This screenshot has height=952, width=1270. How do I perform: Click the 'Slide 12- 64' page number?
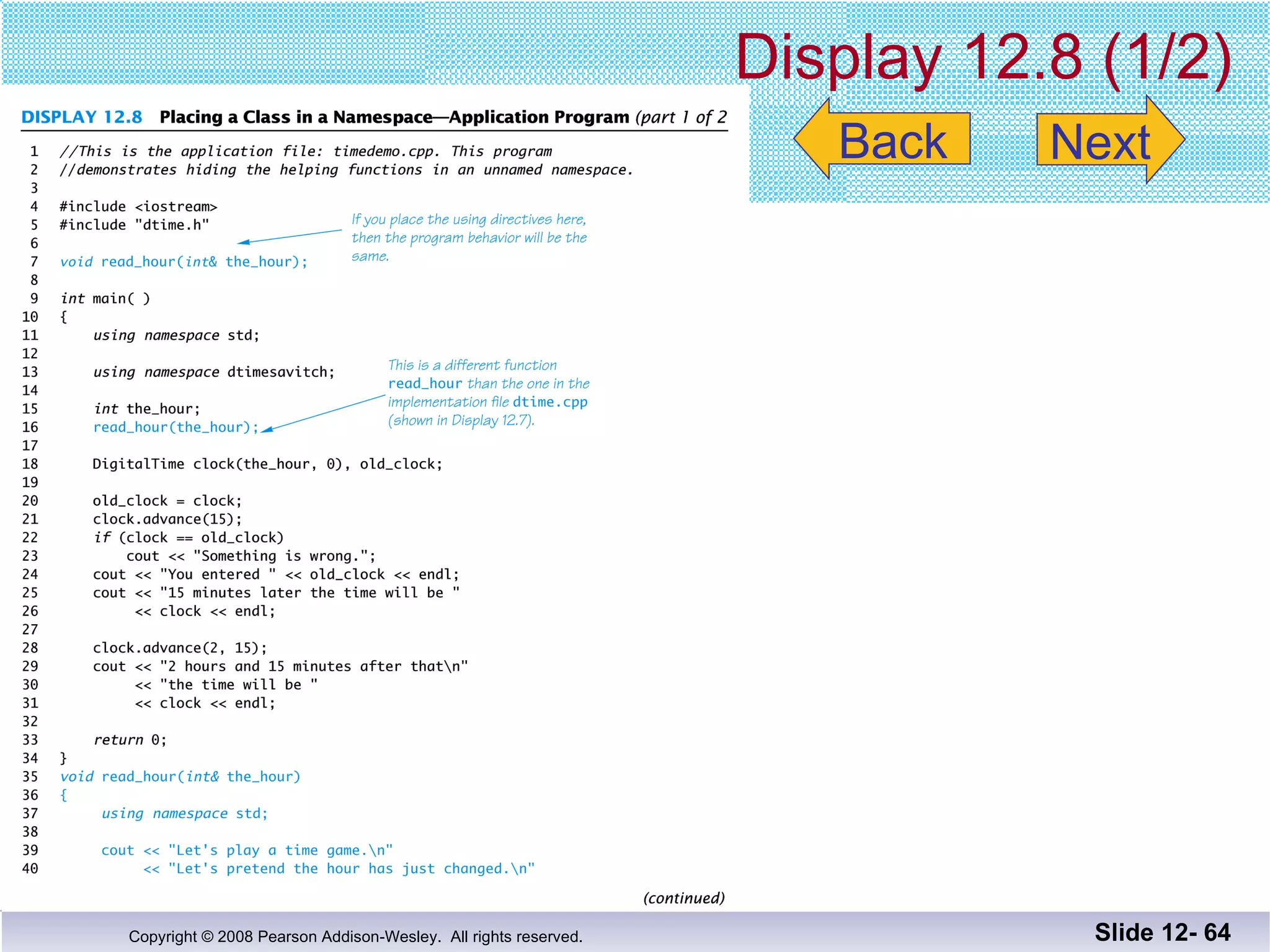1162,932
